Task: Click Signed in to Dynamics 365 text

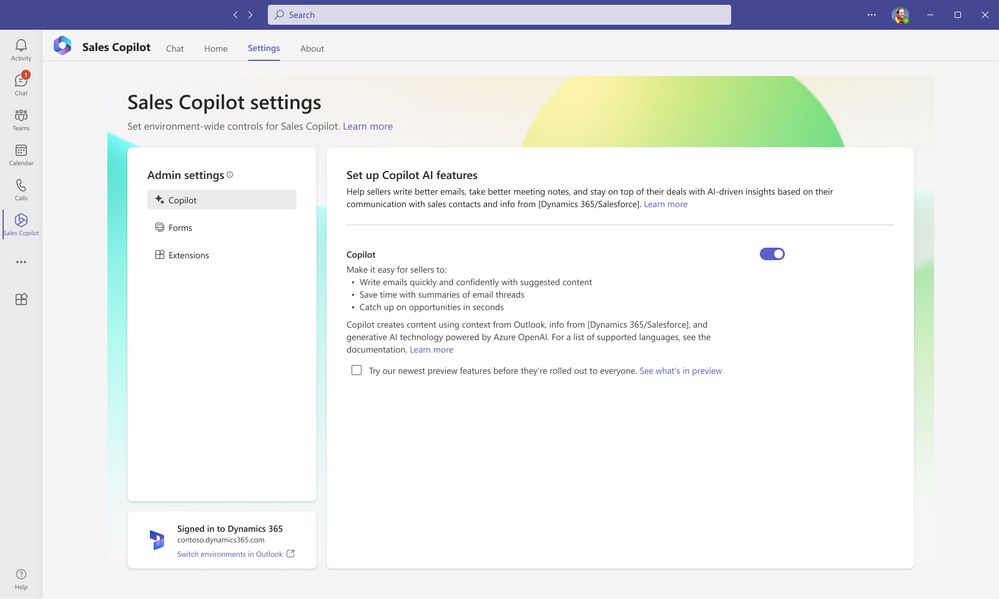Action: click(230, 529)
